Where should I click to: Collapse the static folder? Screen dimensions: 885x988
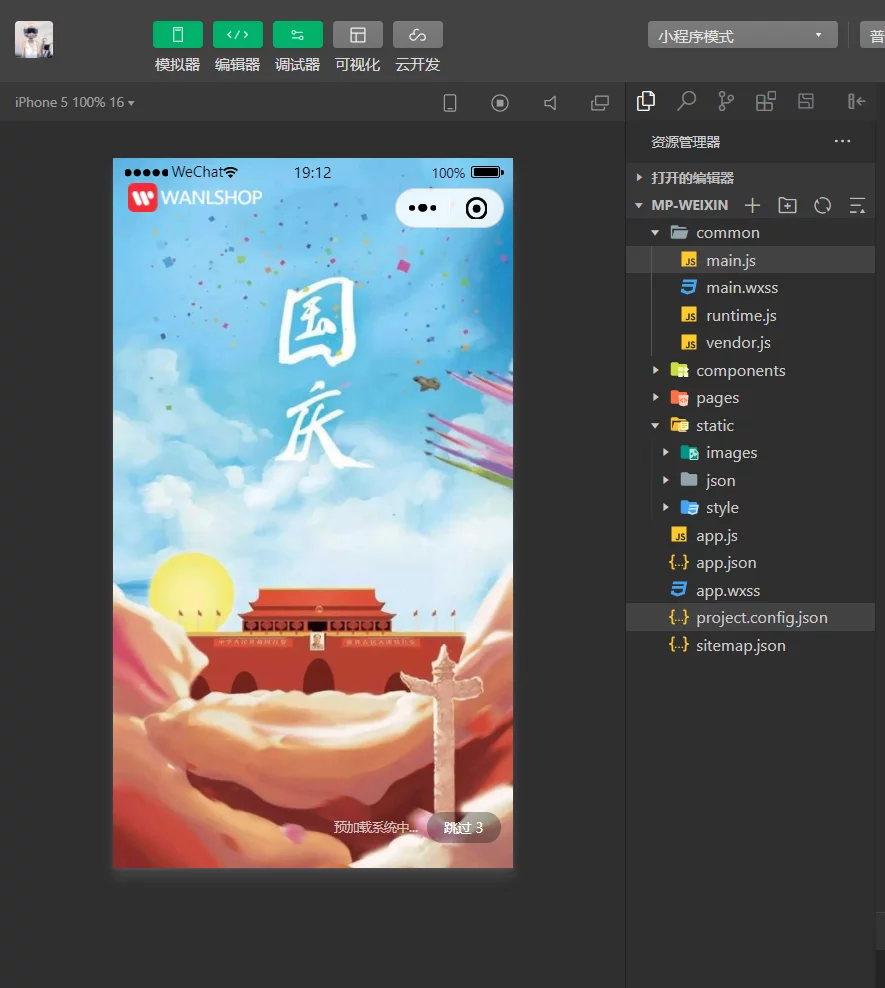tap(751, 425)
